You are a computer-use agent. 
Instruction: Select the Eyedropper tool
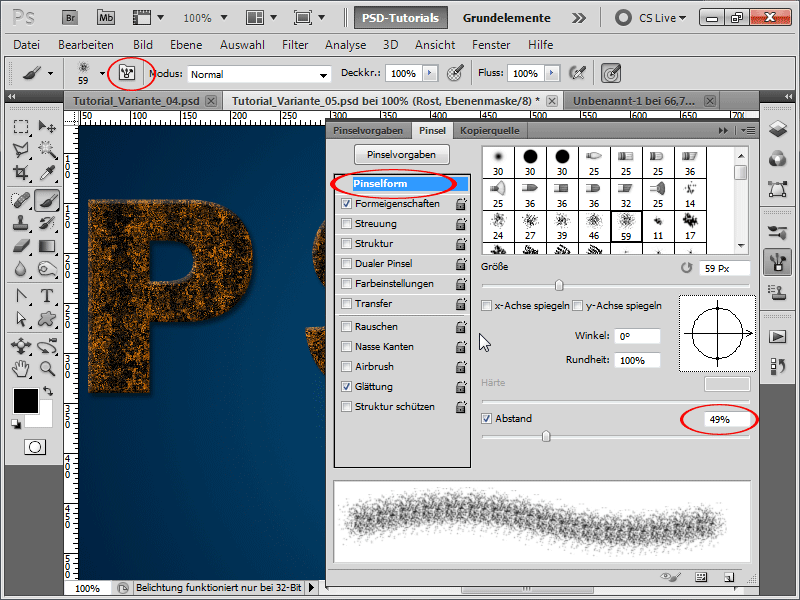[x=47, y=172]
